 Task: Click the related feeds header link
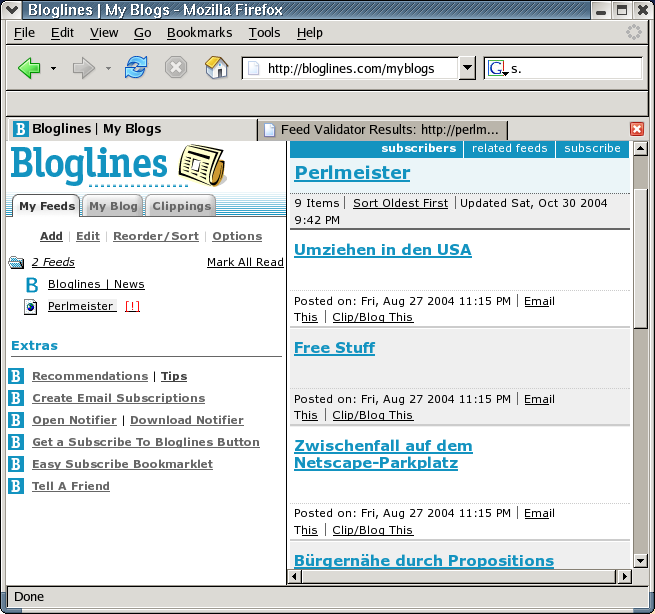(510, 148)
